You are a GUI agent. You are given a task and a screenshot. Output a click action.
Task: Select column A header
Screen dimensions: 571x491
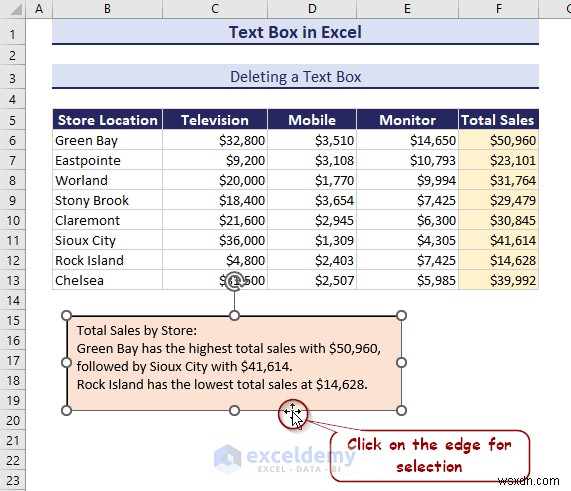39,9
